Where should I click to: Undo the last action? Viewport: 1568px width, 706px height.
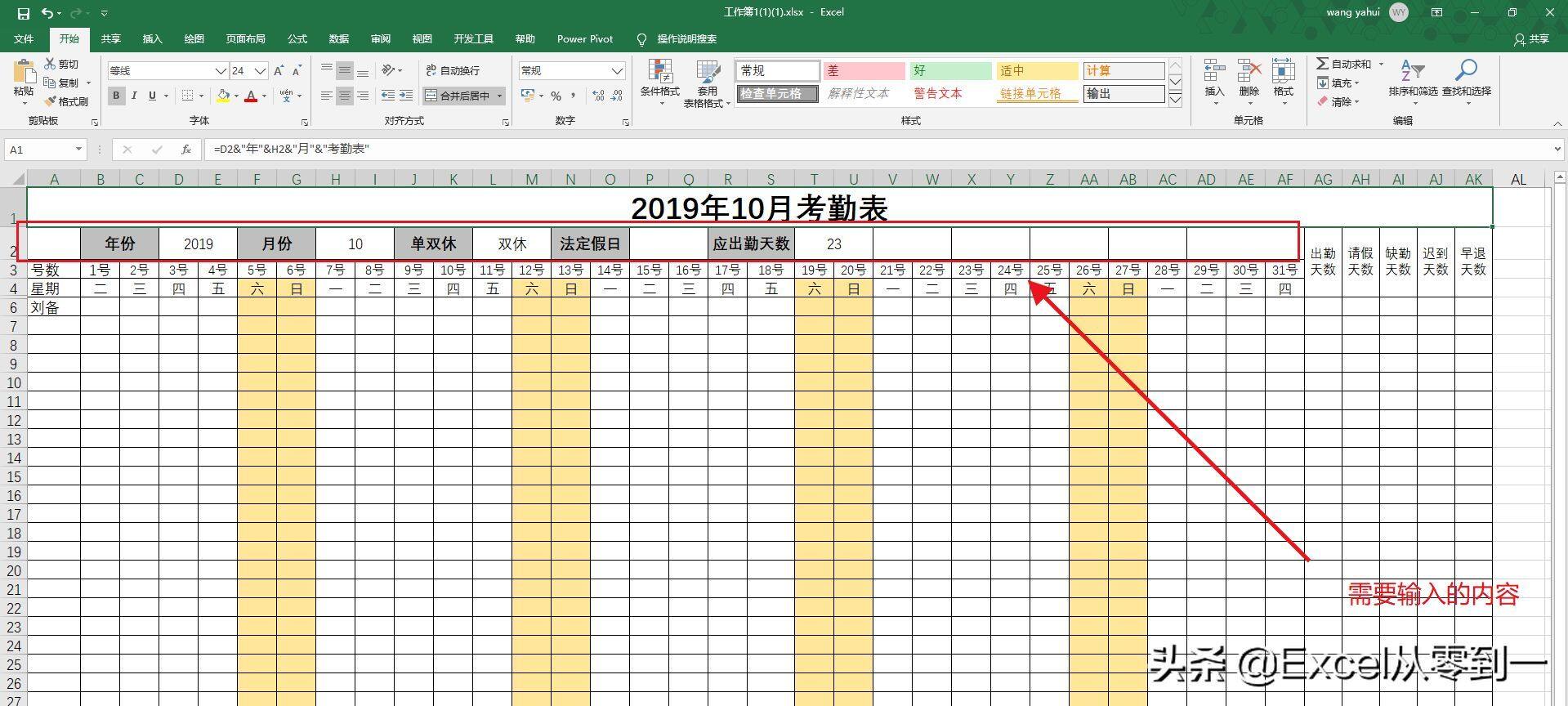(48, 13)
